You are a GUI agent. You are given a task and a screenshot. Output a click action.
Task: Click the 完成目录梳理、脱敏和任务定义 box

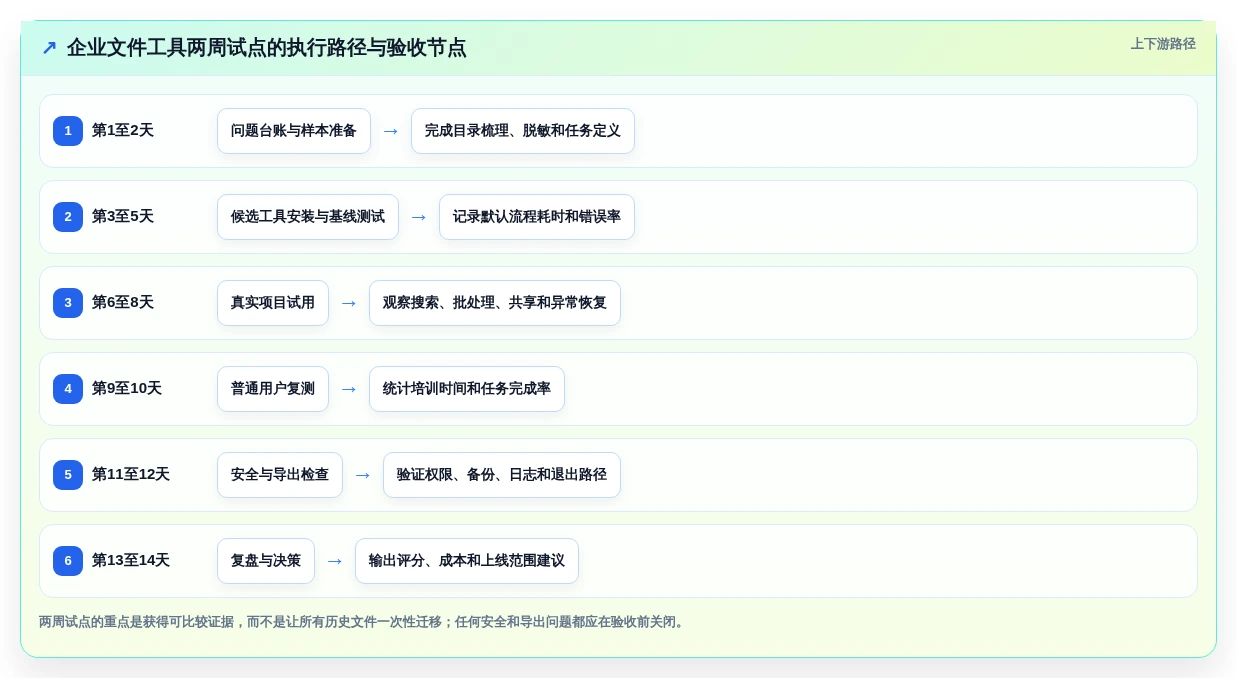point(523,131)
